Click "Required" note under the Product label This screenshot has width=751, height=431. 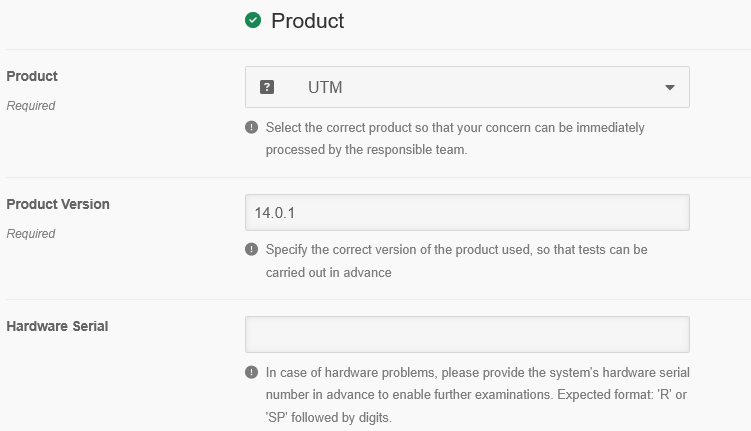[x=31, y=106]
